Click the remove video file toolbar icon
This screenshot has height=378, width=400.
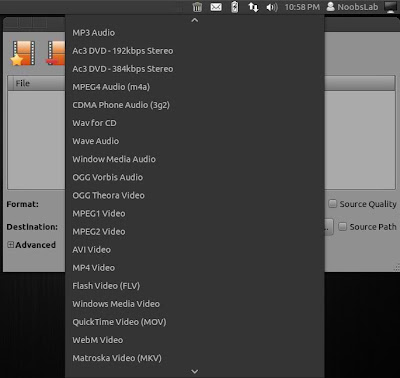55,53
